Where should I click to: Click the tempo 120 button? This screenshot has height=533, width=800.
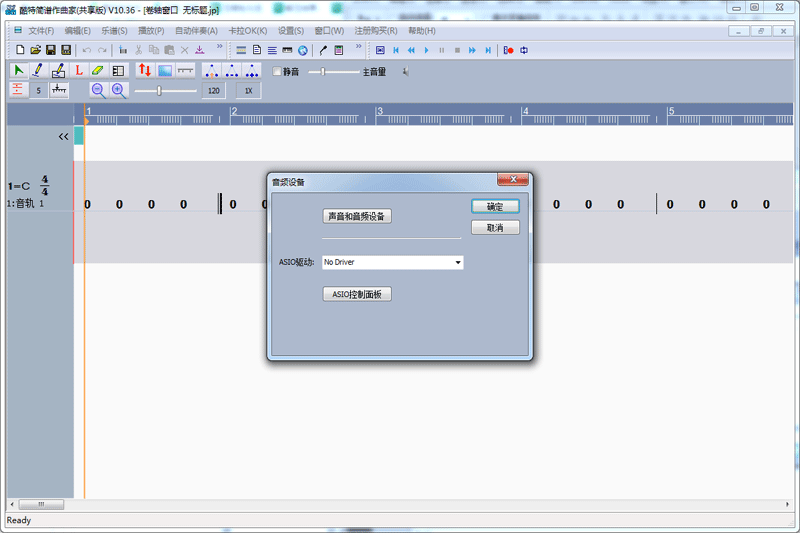click(x=214, y=90)
